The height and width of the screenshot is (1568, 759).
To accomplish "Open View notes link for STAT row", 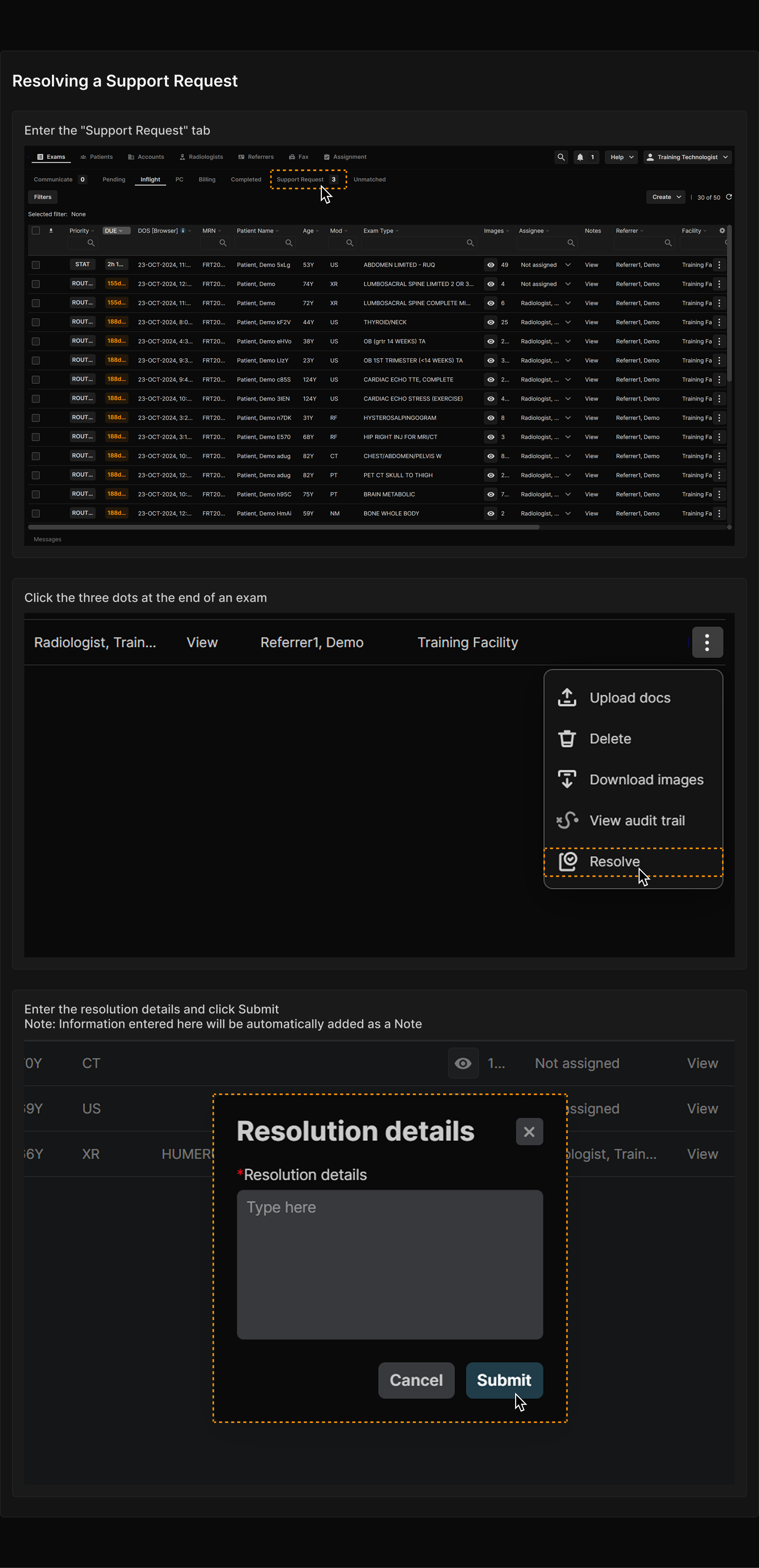I will 592,265.
